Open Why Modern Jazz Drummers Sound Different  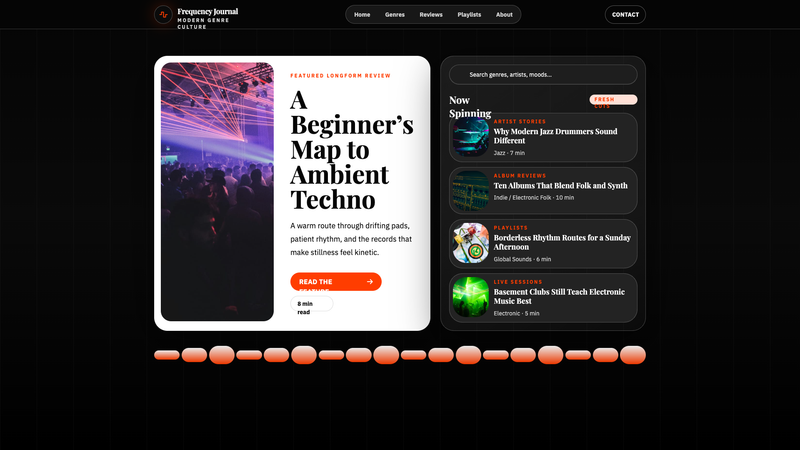pyautogui.click(x=555, y=136)
